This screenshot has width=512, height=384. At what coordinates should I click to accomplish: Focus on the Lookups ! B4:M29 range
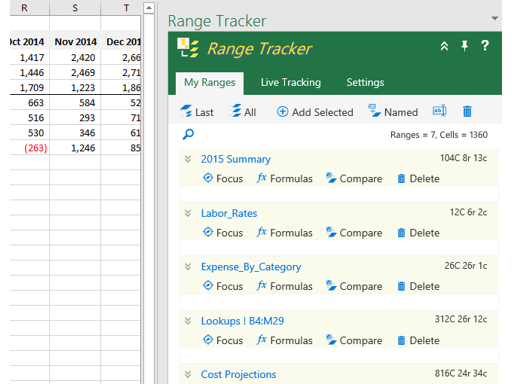click(223, 340)
